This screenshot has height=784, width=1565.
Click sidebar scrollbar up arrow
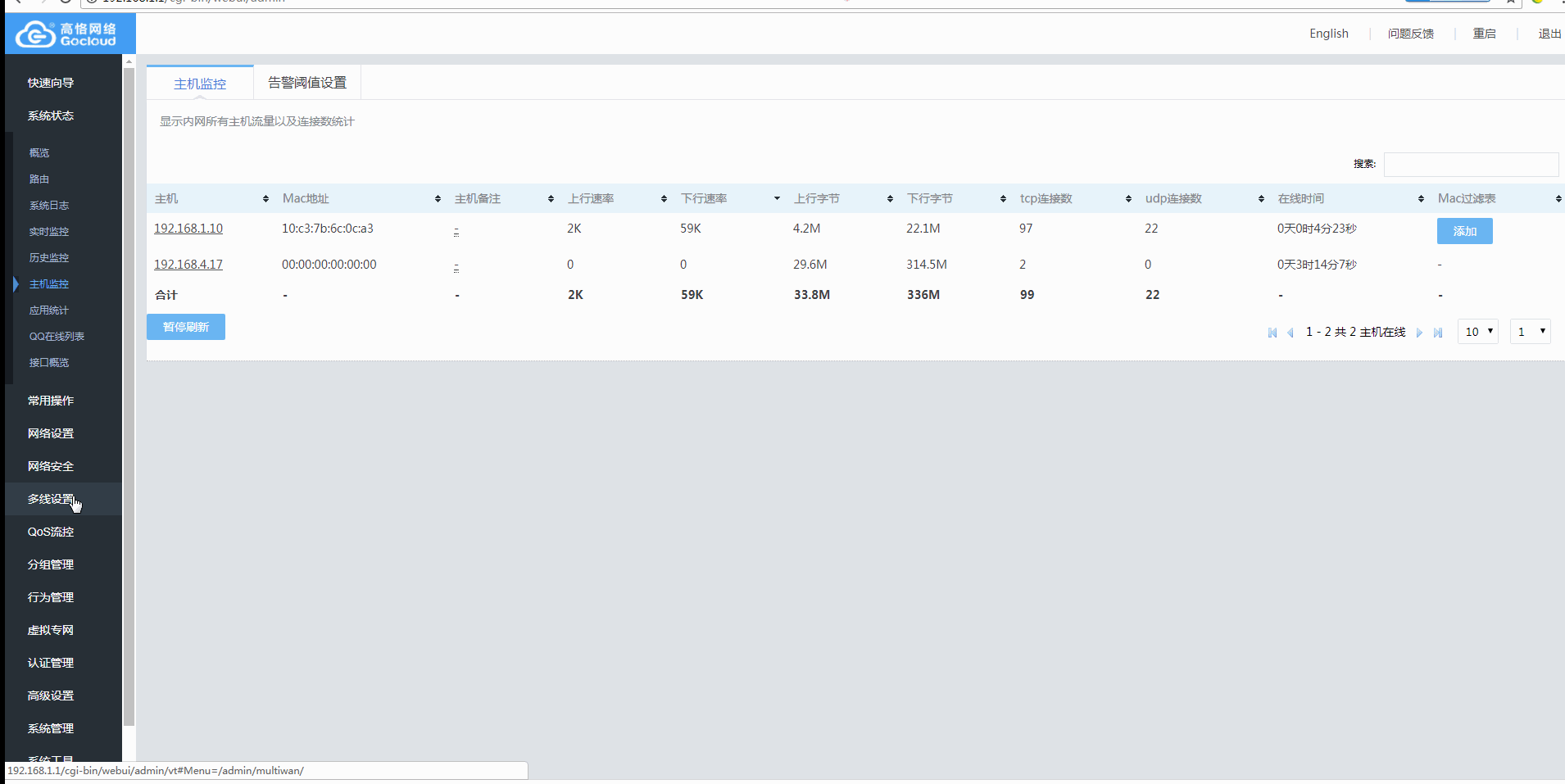129,61
